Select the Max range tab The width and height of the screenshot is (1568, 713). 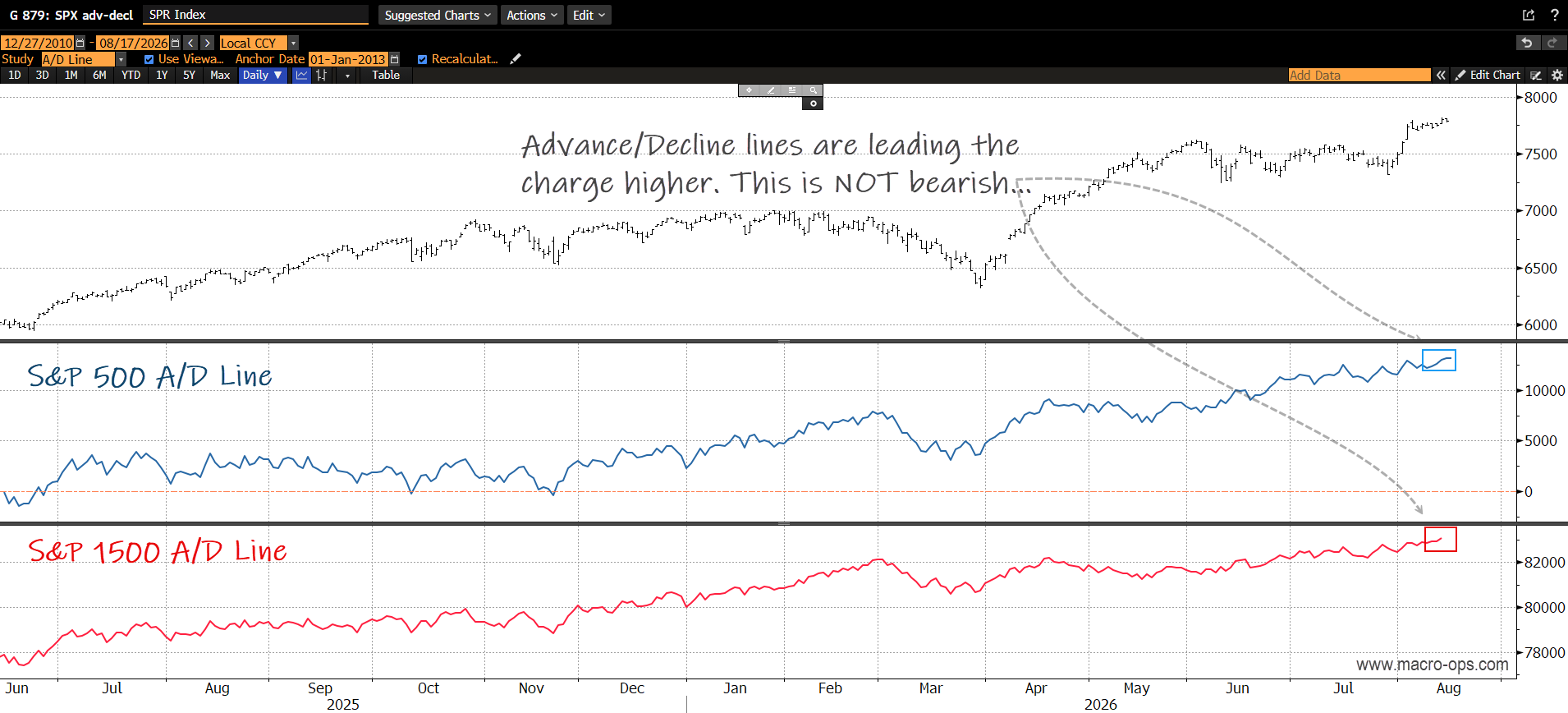coord(220,75)
